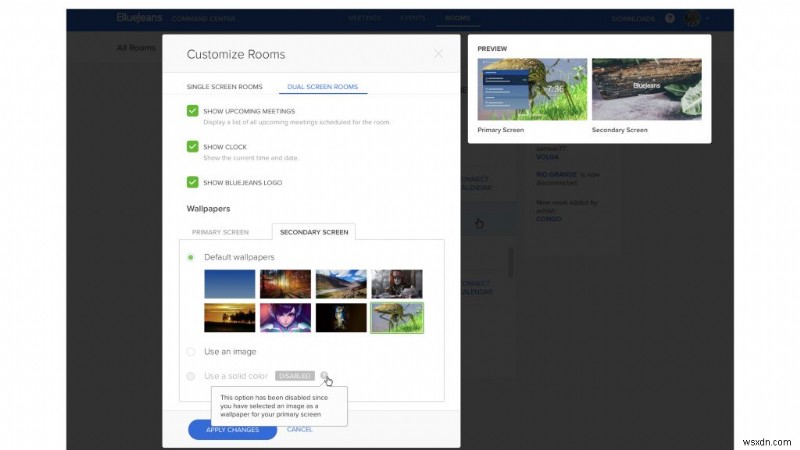Click the help question mark icon in header

669,19
